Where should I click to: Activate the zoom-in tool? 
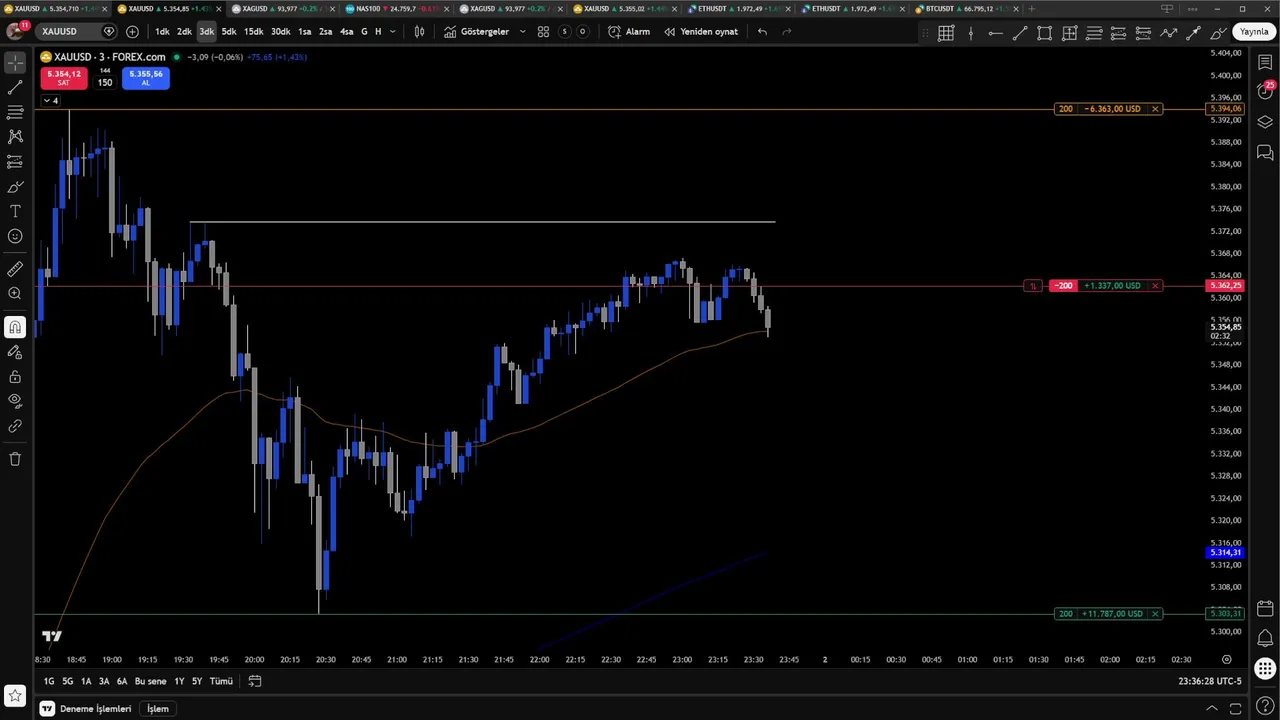pyautogui.click(x=15, y=294)
